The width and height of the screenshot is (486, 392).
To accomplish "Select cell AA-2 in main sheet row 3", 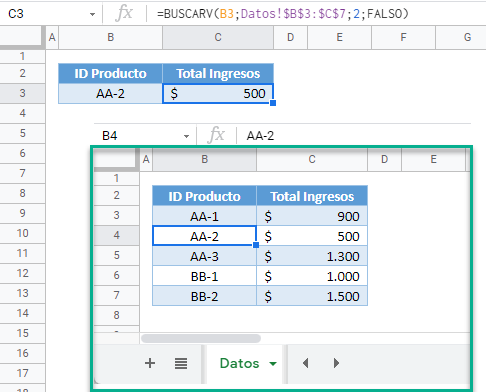I will point(110,93).
